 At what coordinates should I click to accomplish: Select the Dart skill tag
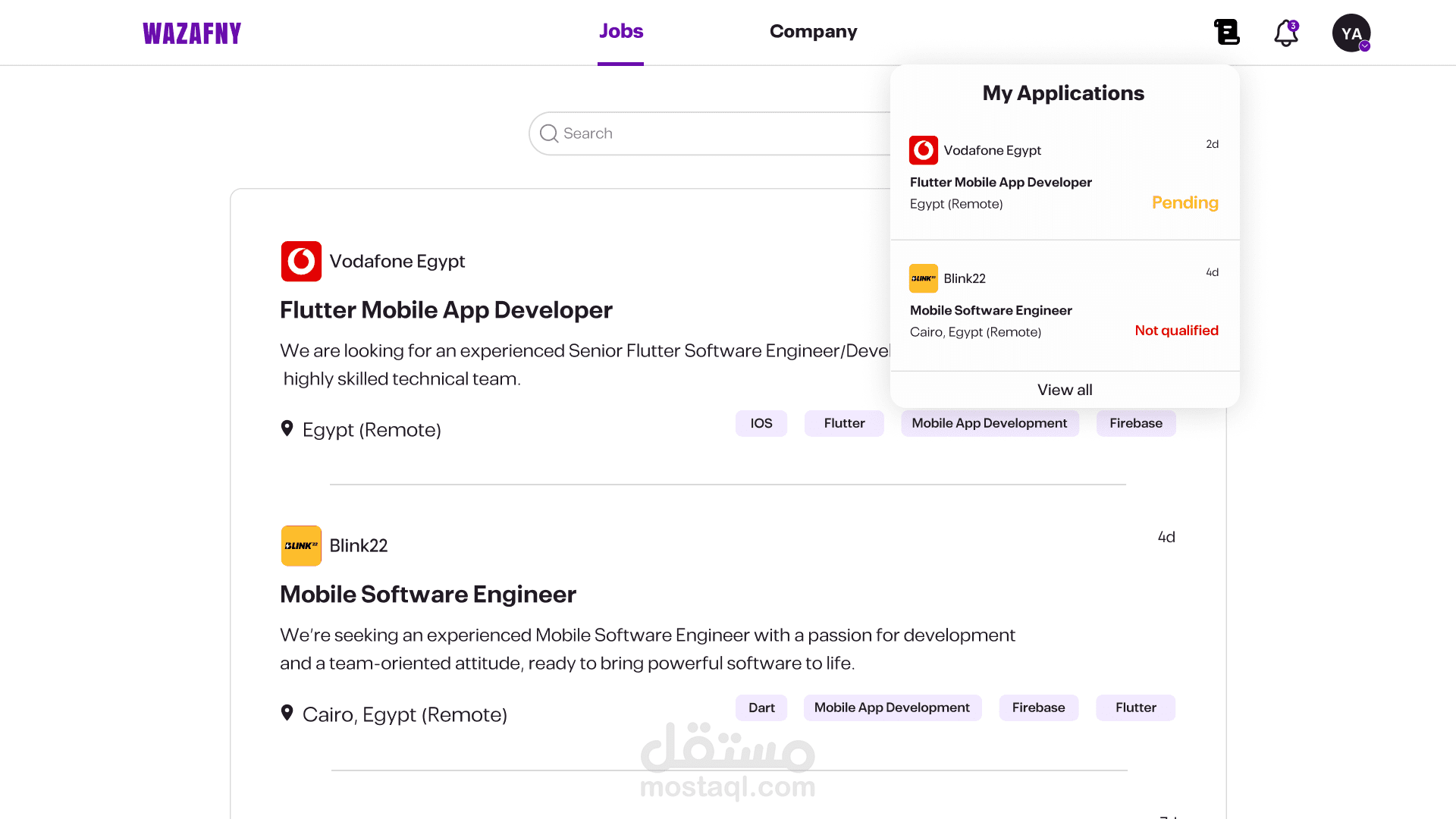(761, 708)
